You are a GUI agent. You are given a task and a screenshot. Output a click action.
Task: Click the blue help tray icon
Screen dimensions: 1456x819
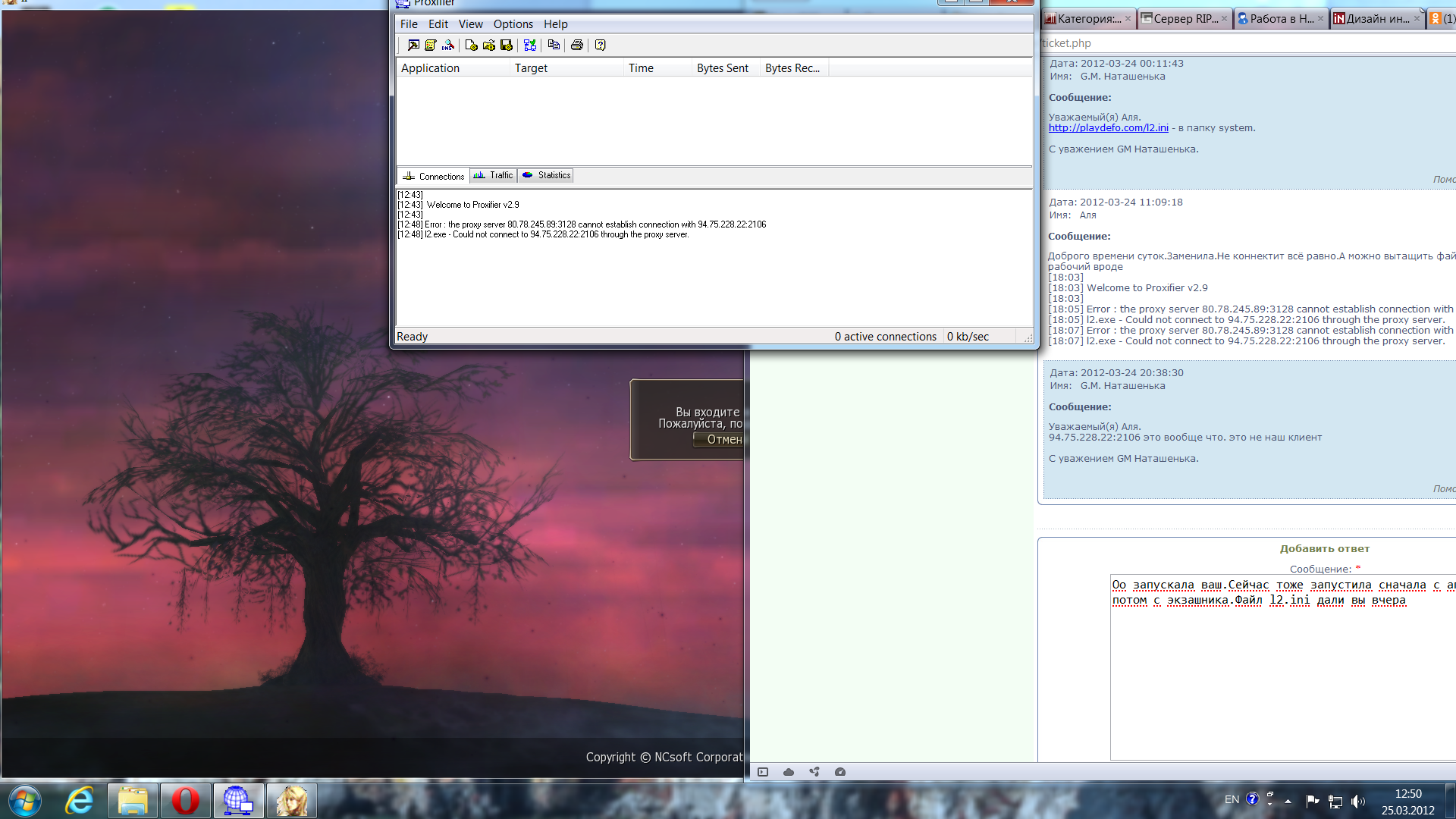1253,799
